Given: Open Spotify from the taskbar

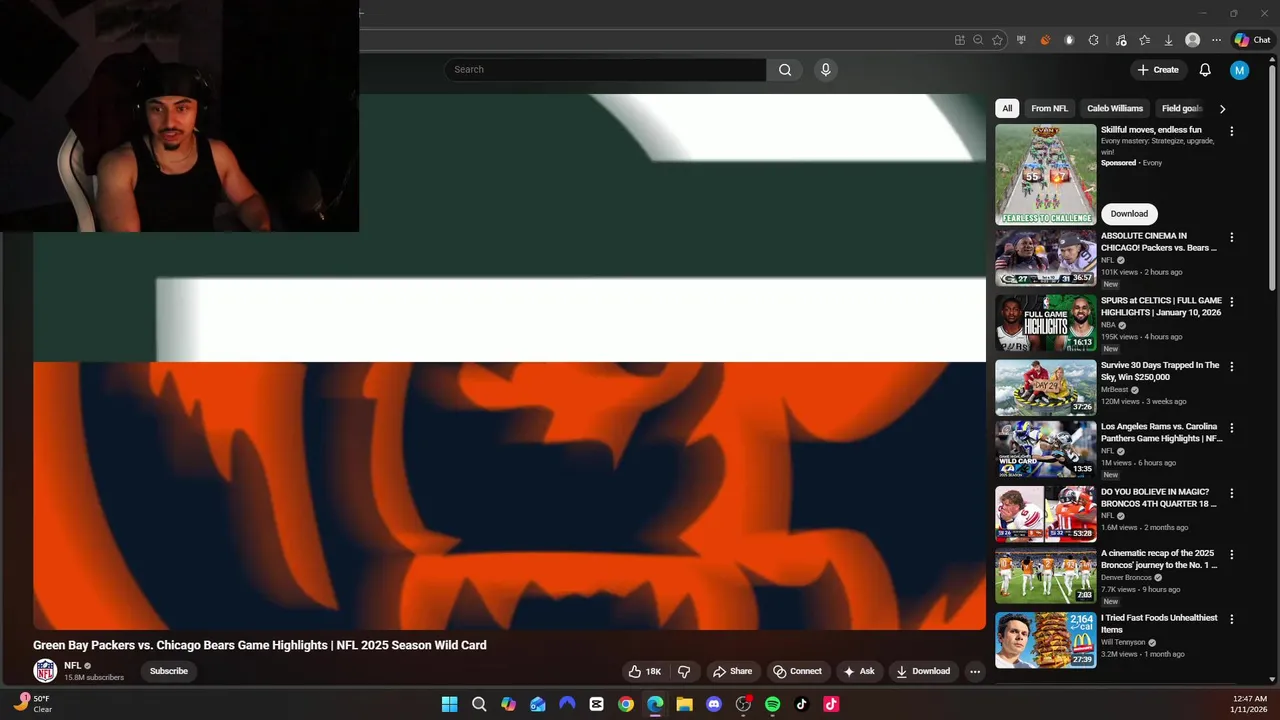Looking at the screenshot, I should pyautogui.click(x=772, y=704).
